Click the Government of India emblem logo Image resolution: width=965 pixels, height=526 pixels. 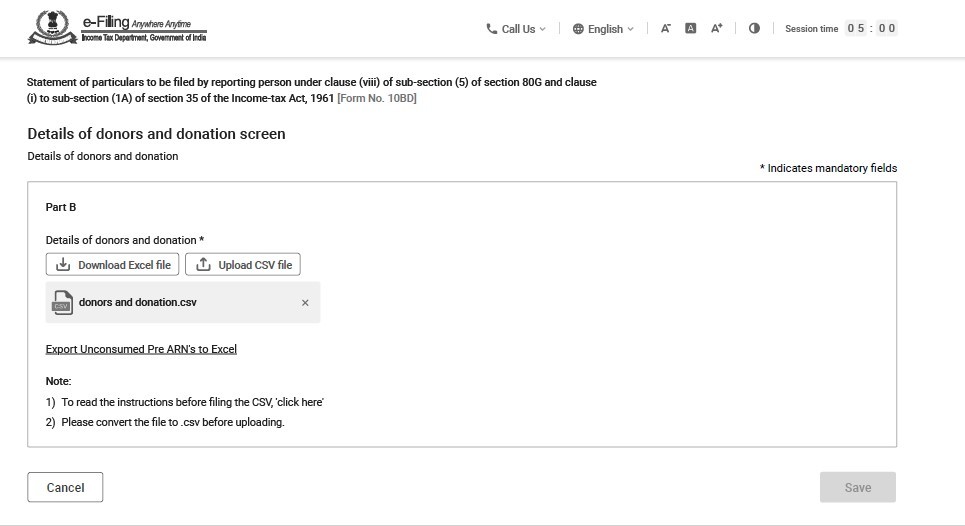tap(50, 28)
